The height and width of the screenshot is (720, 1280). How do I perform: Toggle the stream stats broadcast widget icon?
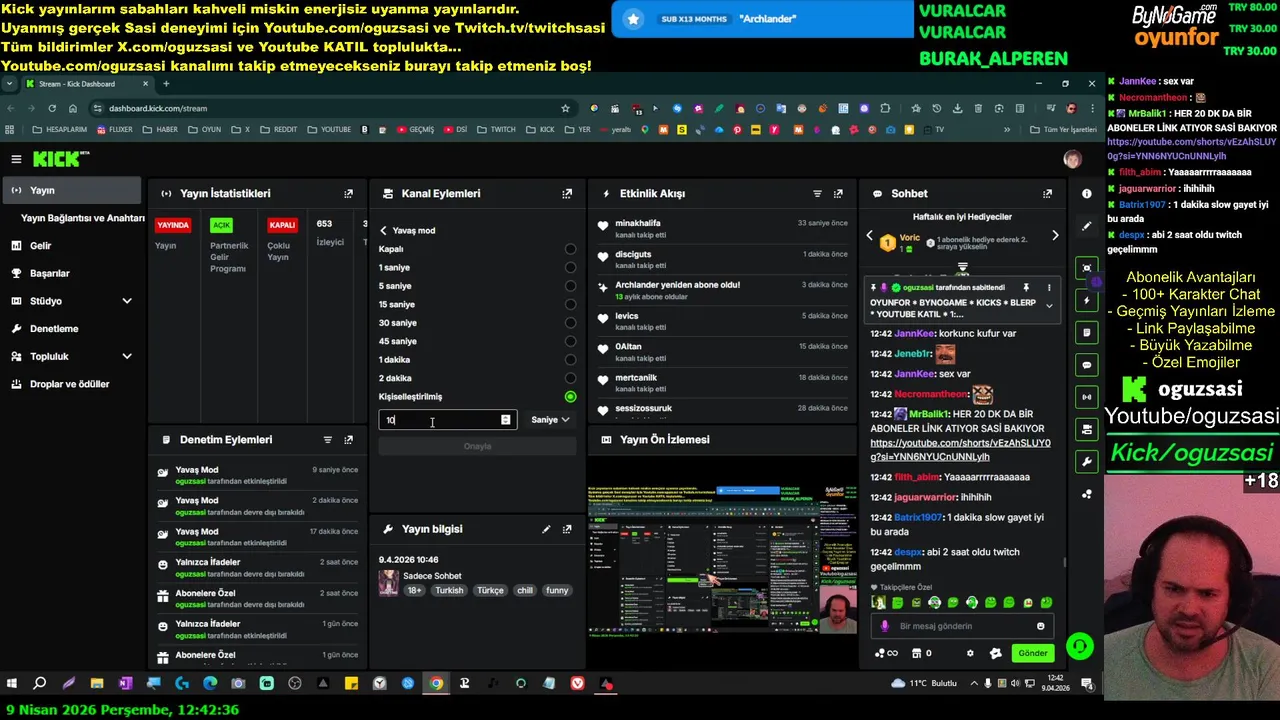coord(1087,397)
